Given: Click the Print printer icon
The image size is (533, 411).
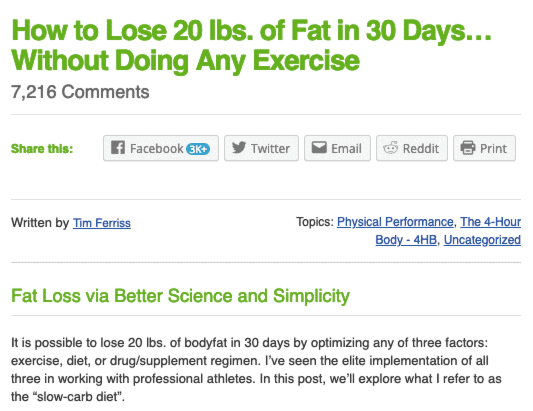Looking at the screenshot, I should [x=468, y=148].
